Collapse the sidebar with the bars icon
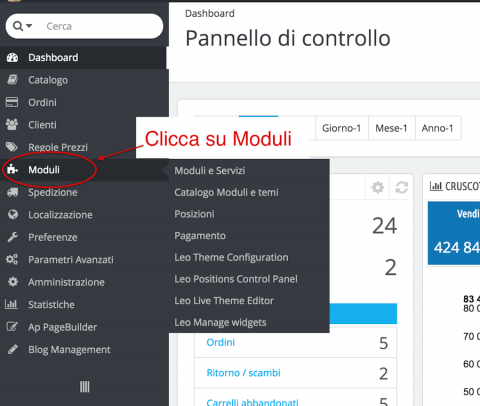480x406 pixels. (x=84, y=387)
